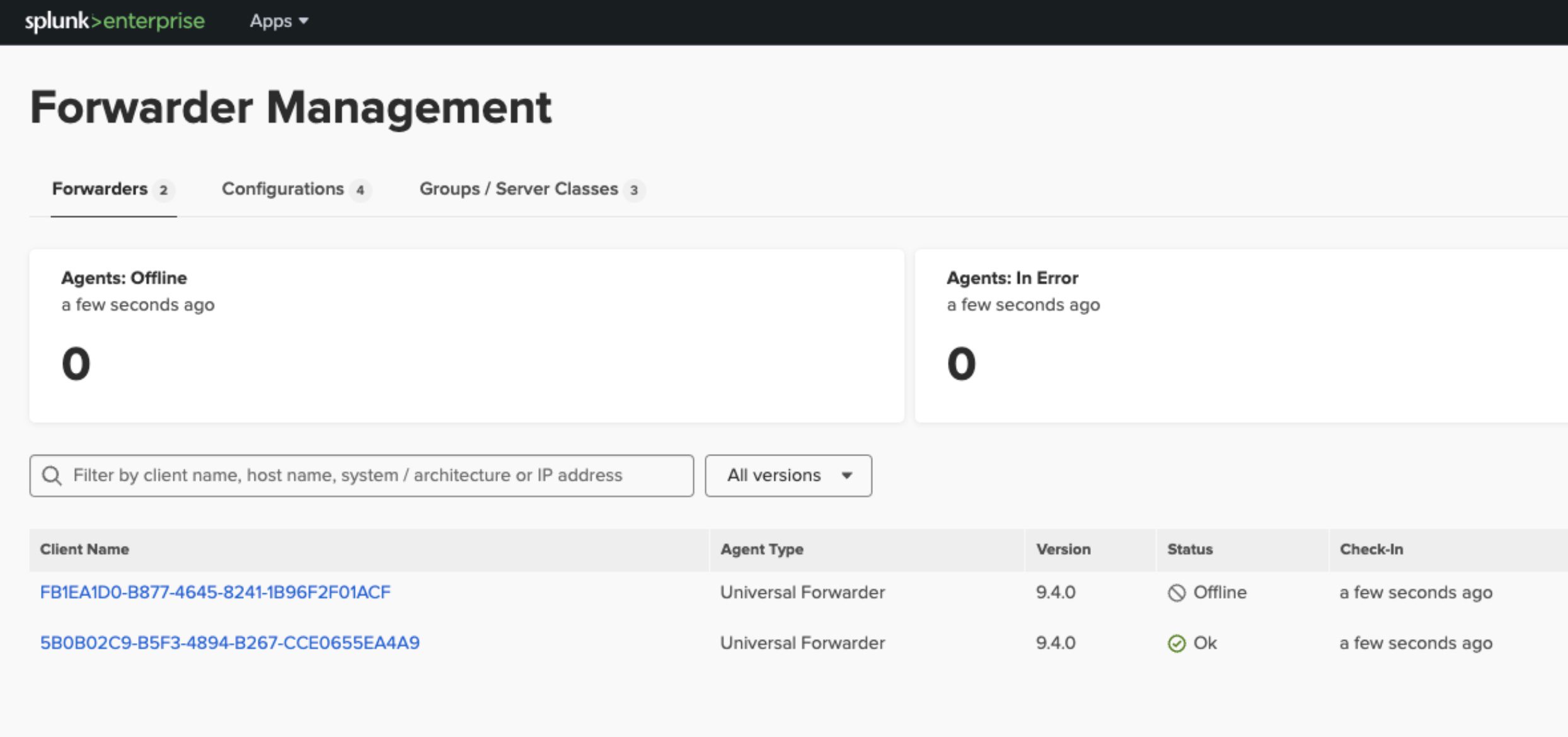1568x737 pixels.
Task: Expand the All versions chevron arrow
Action: (847, 476)
